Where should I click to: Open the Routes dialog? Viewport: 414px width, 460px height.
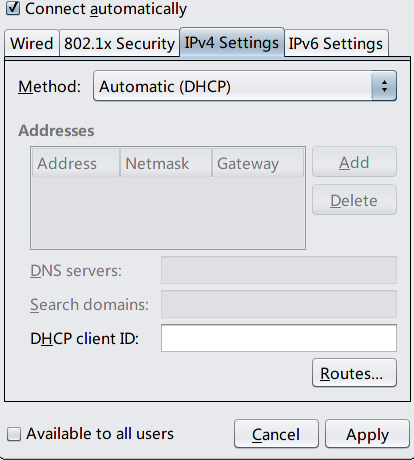click(x=354, y=373)
